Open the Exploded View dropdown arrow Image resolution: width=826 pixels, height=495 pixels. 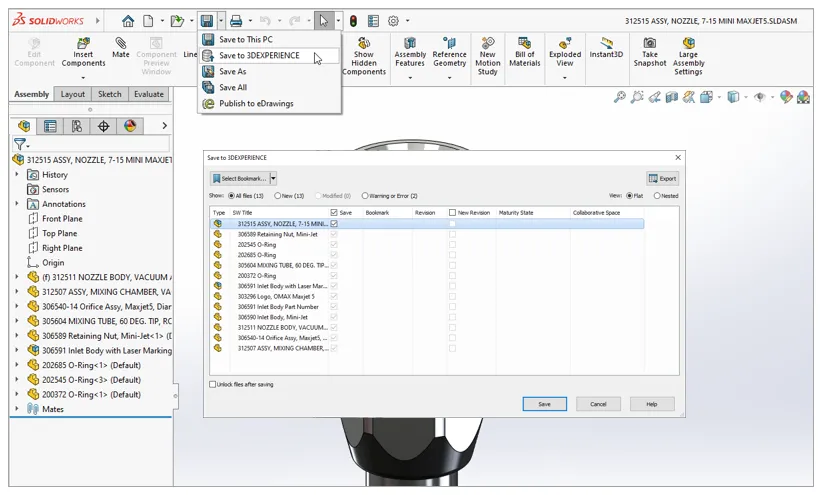tap(564, 78)
